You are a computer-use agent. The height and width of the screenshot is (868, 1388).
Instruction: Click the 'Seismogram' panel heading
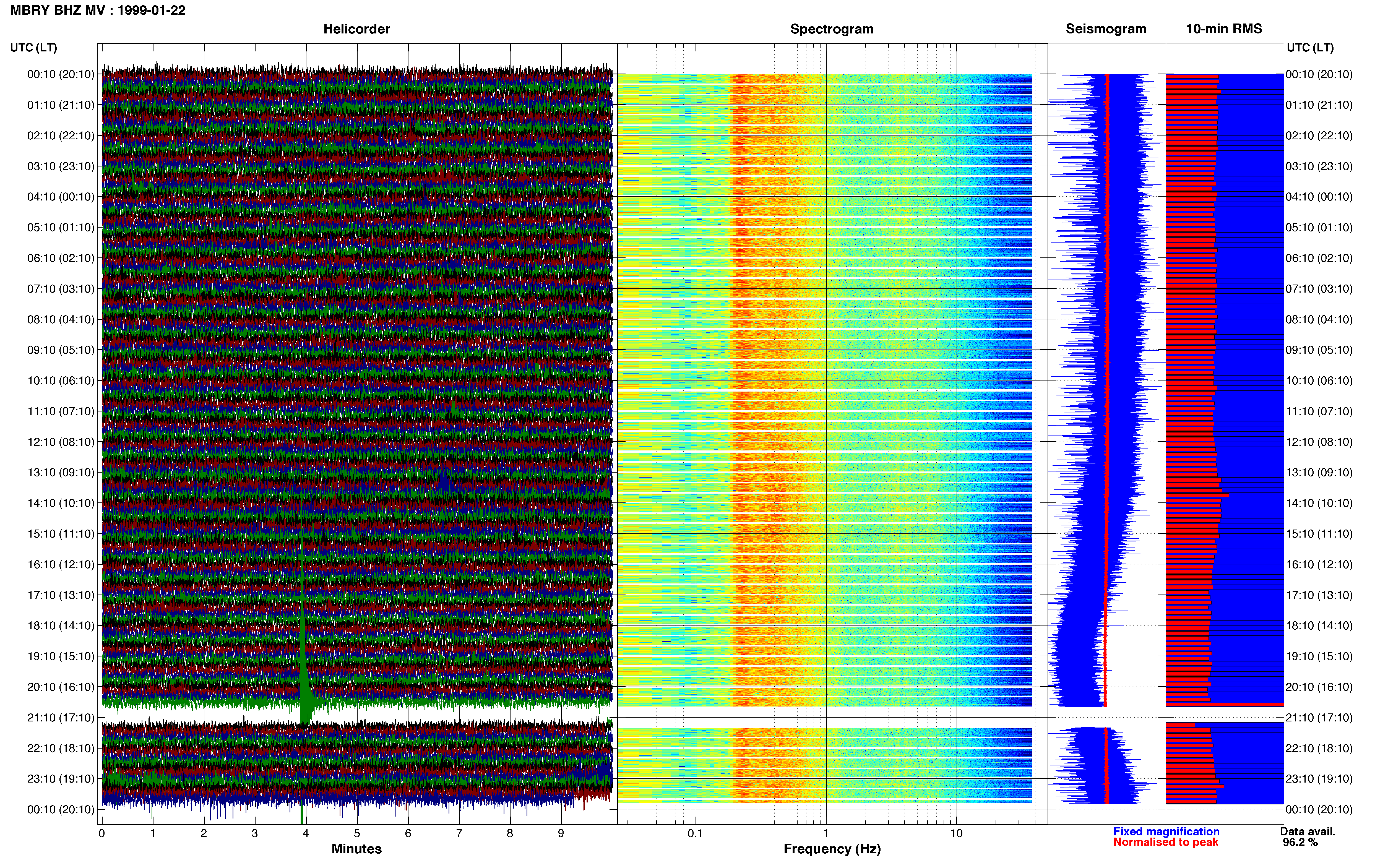(1106, 29)
